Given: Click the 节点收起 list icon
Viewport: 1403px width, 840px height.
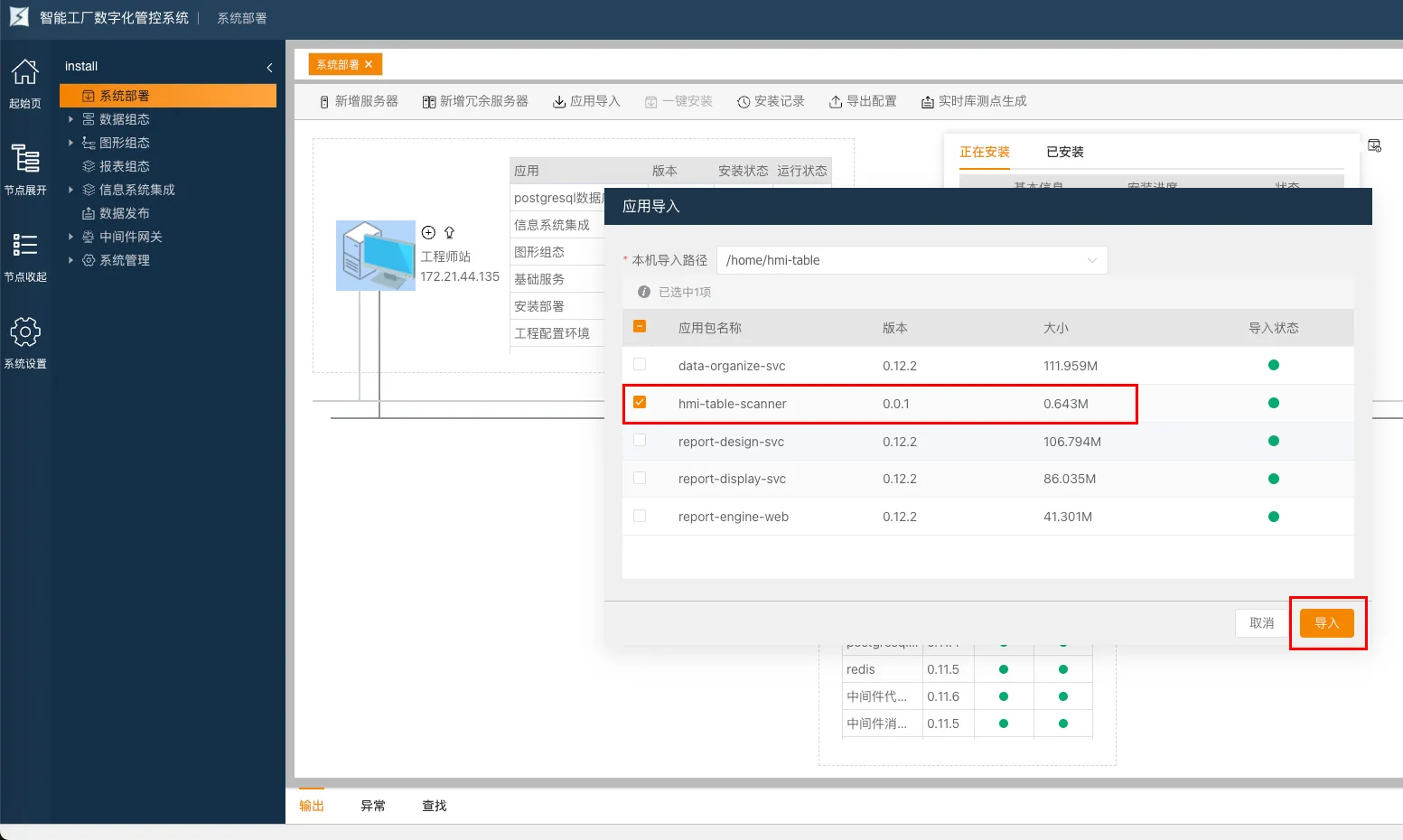Looking at the screenshot, I should click(25, 245).
